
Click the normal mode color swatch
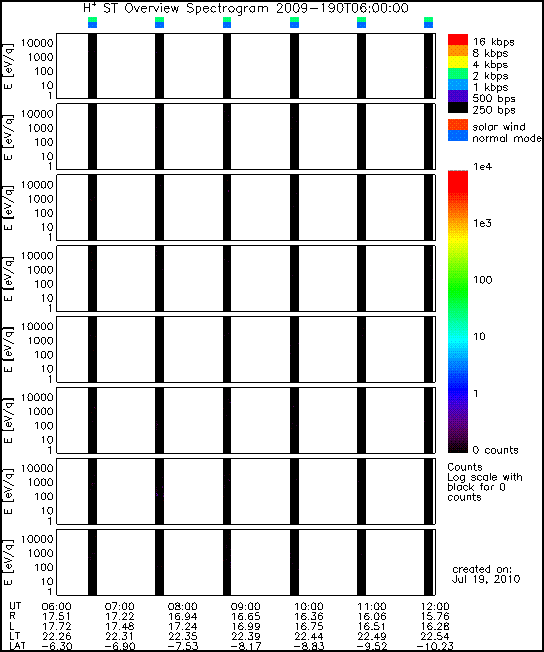(458, 136)
